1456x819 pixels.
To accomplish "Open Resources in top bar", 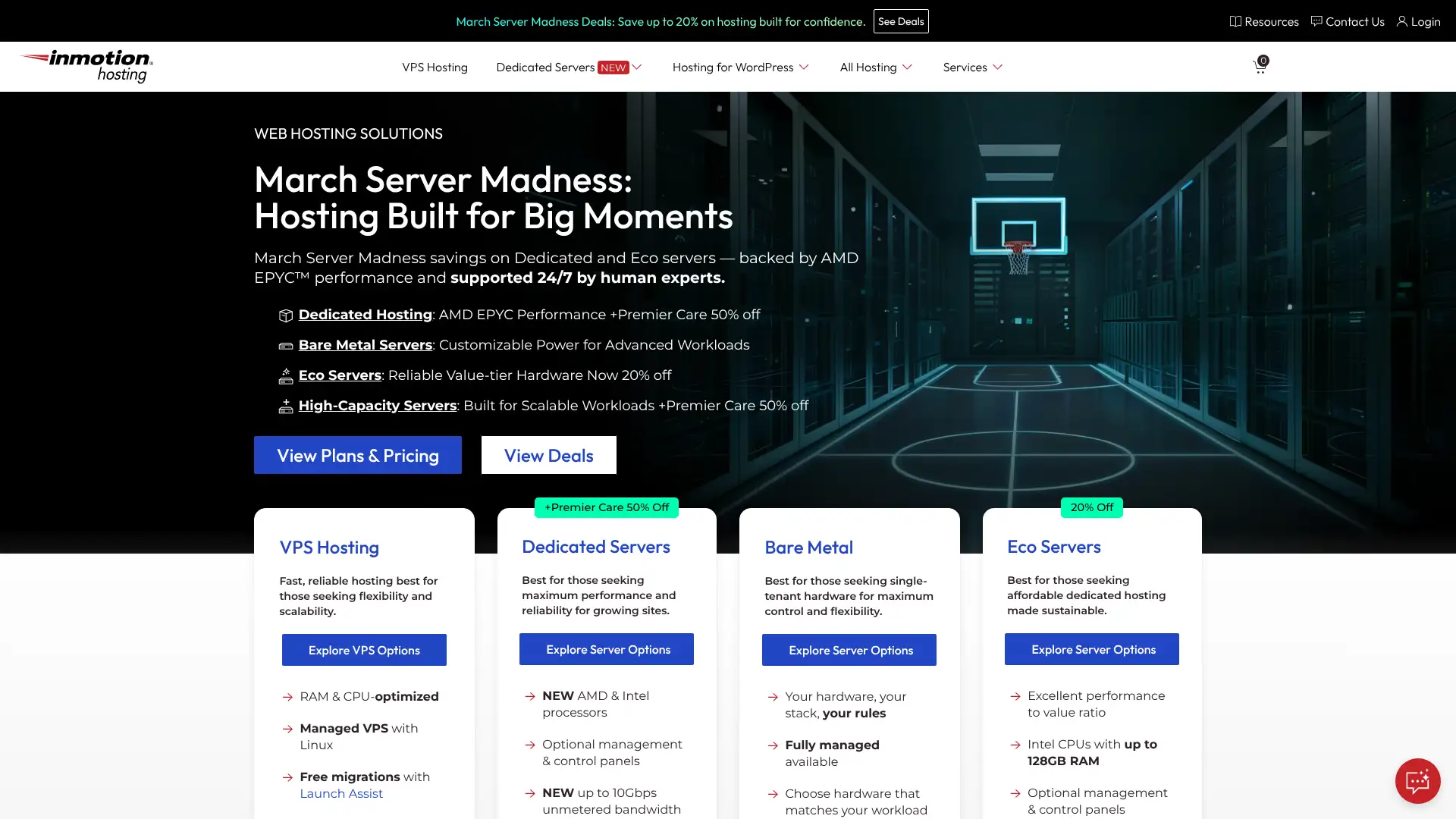I will pos(1264,21).
